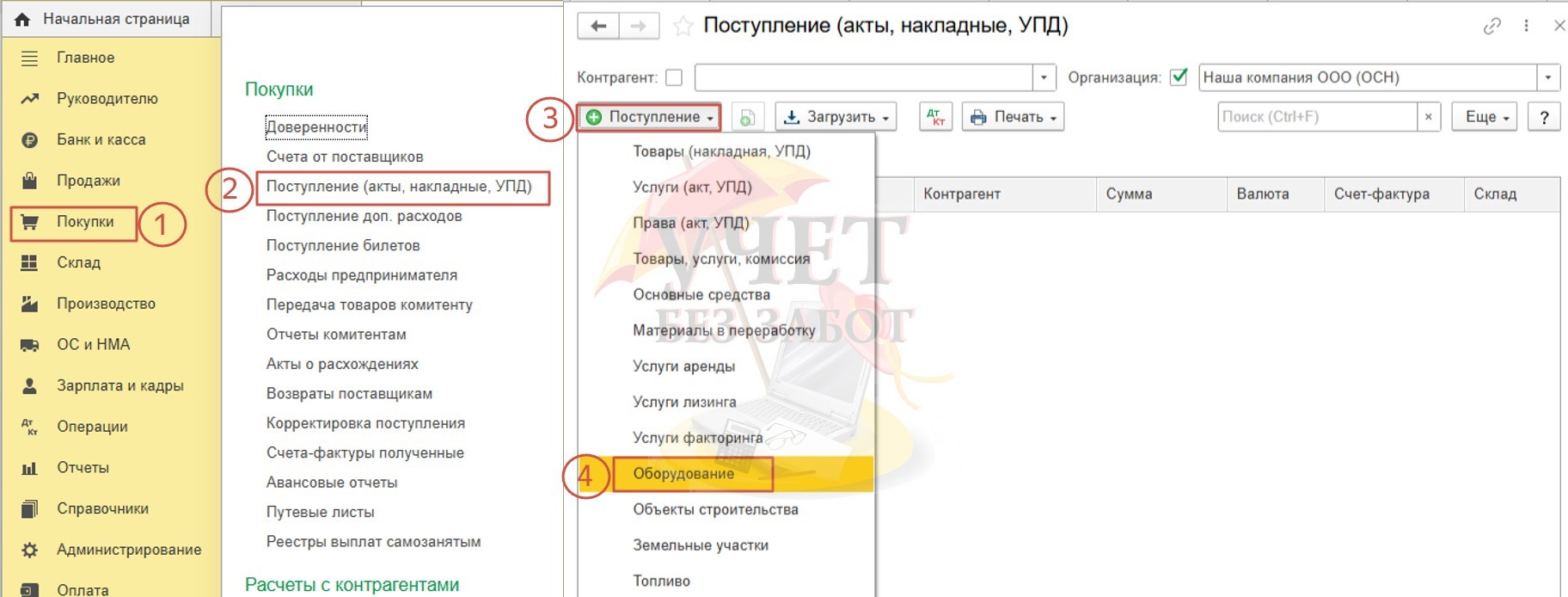Clear search field with the x icon
This screenshot has height=597, width=1568.
pos(1428,117)
